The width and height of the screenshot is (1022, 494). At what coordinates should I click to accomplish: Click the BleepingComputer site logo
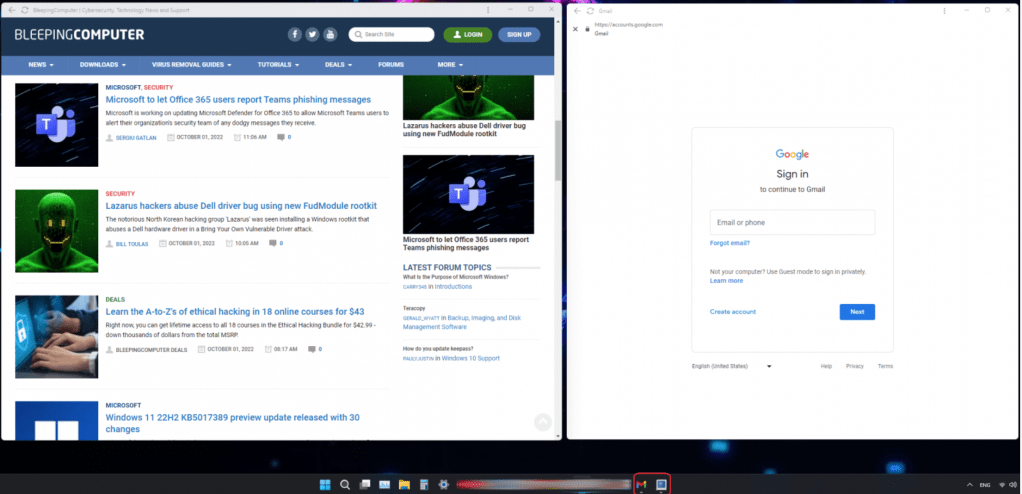(80, 35)
